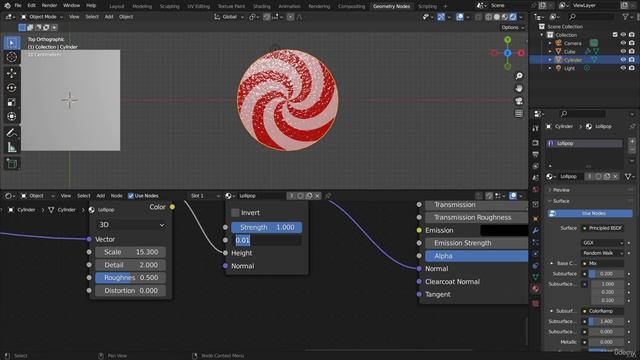Screen dimensions: 640x360
Task: Click the red X axis gizmo handle
Action: pyautogui.click(x=521, y=53)
